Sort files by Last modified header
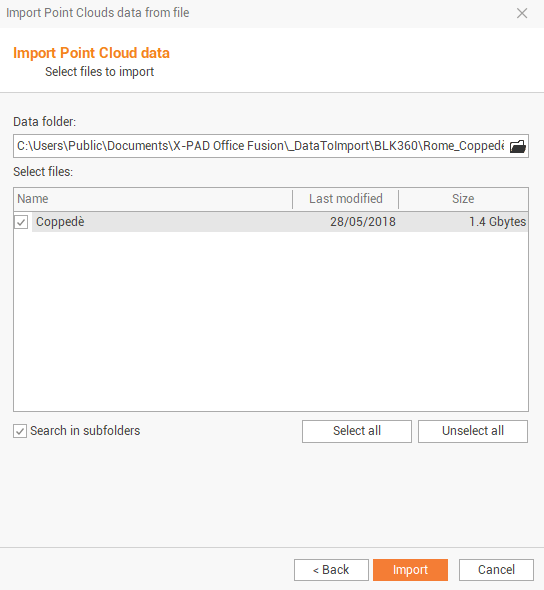Viewport: 544px width, 590px height. pyautogui.click(x=345, y=199)
